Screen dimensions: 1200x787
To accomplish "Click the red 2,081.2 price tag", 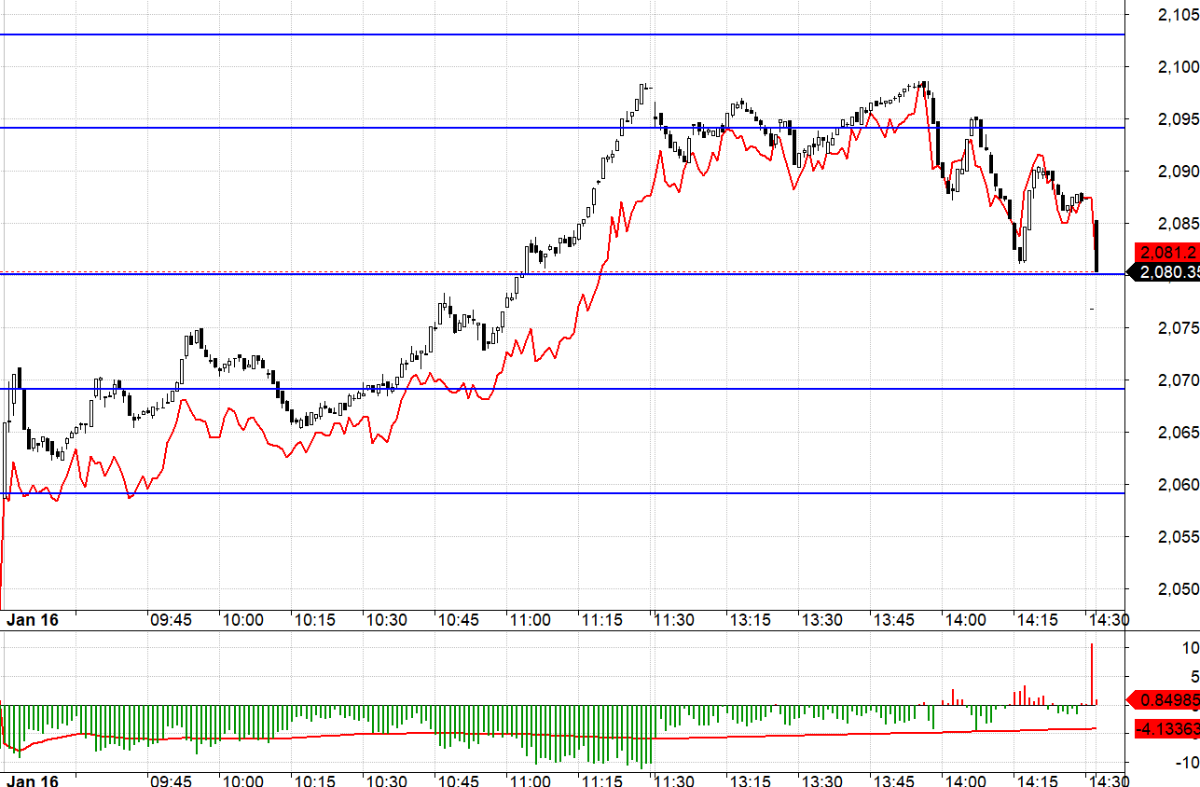I will click(x=1167, y=252).
